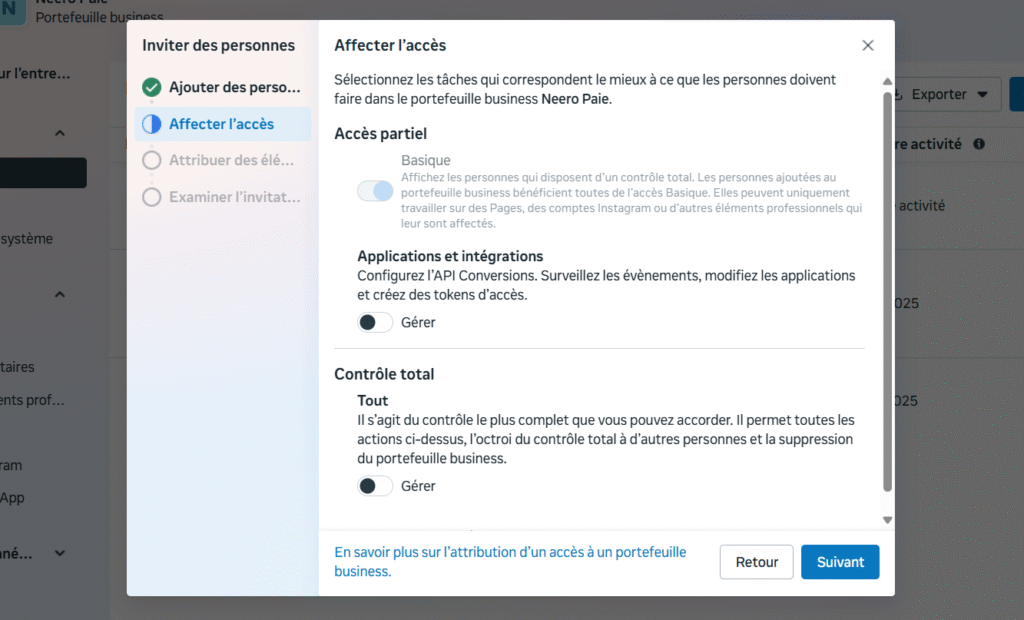
Task: Select the Affecter l'accès step
Action: pyautogui.click(x=221, y=124)
